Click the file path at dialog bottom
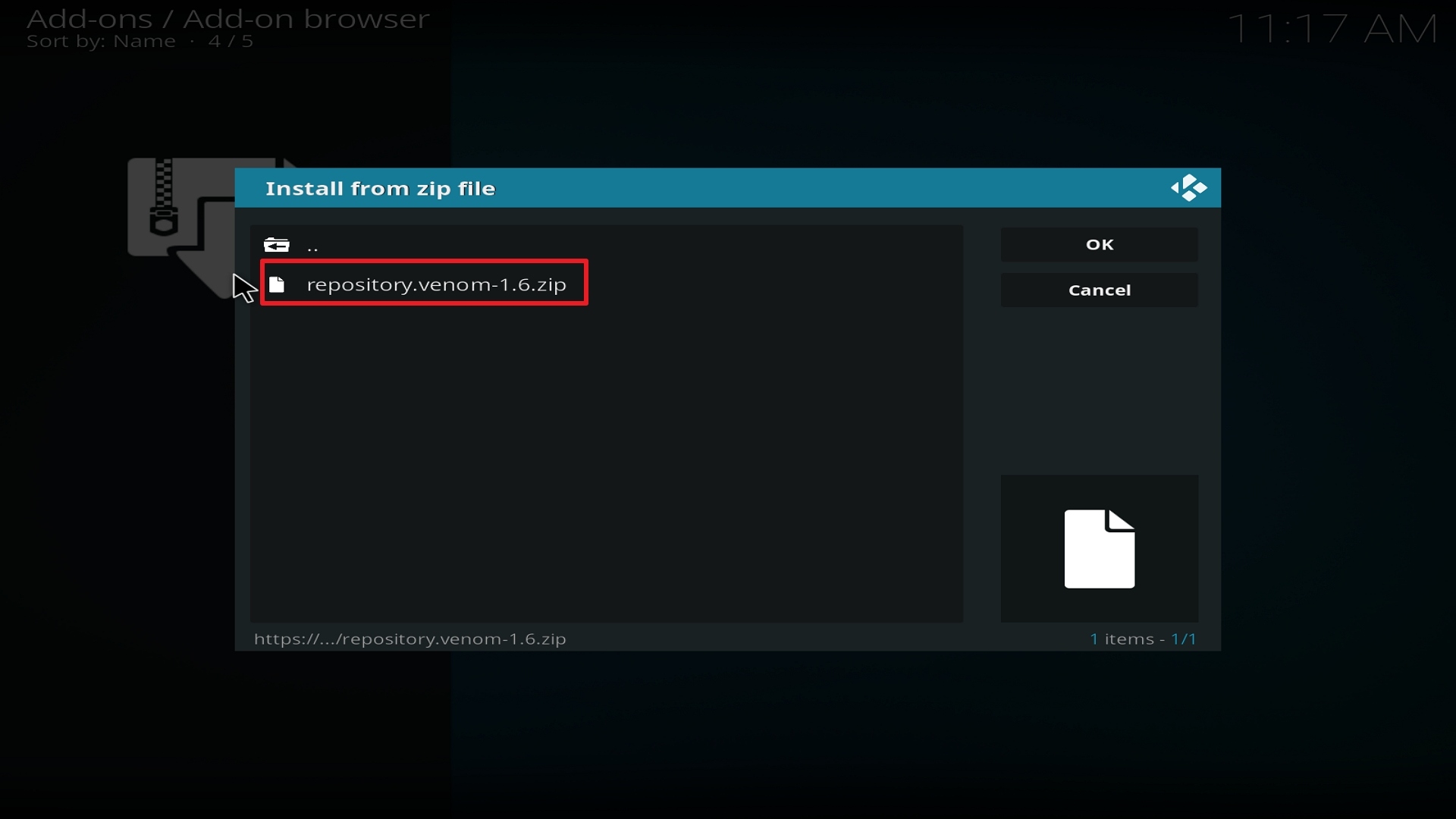The width and height of the screenshot is (1456, 819). [x=410, y=639]
